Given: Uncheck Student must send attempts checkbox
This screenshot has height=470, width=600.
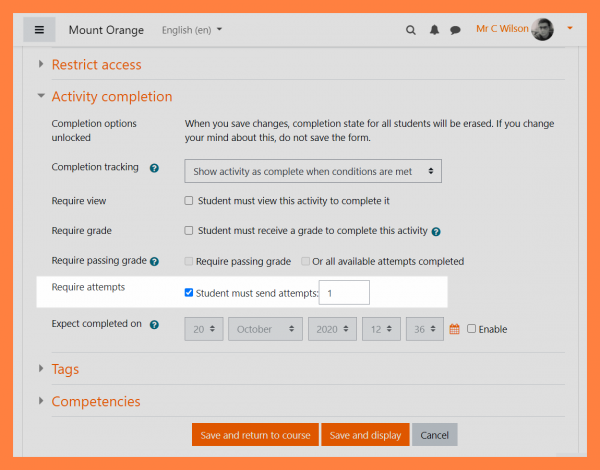Looking at the screenshot, I should [189, 293].
